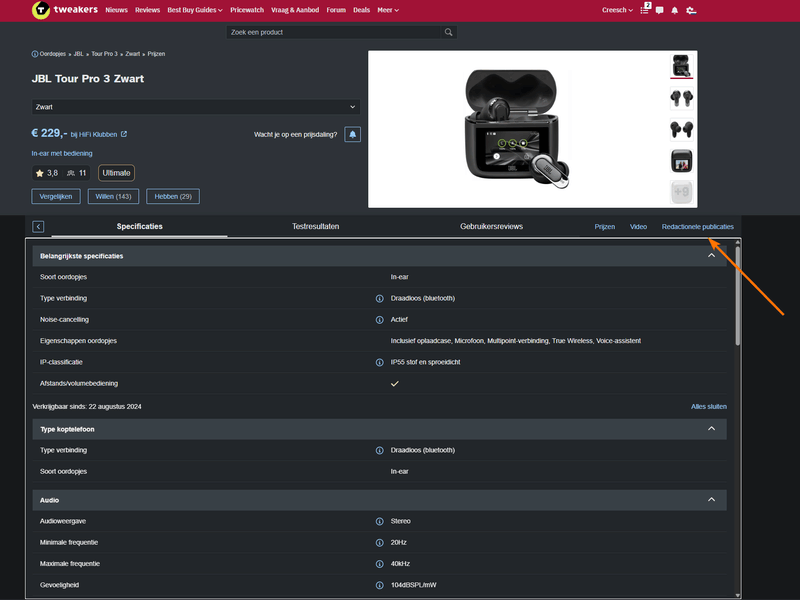Open external link icon next to HiFi Klubben
800x600 pixels.
124,134
